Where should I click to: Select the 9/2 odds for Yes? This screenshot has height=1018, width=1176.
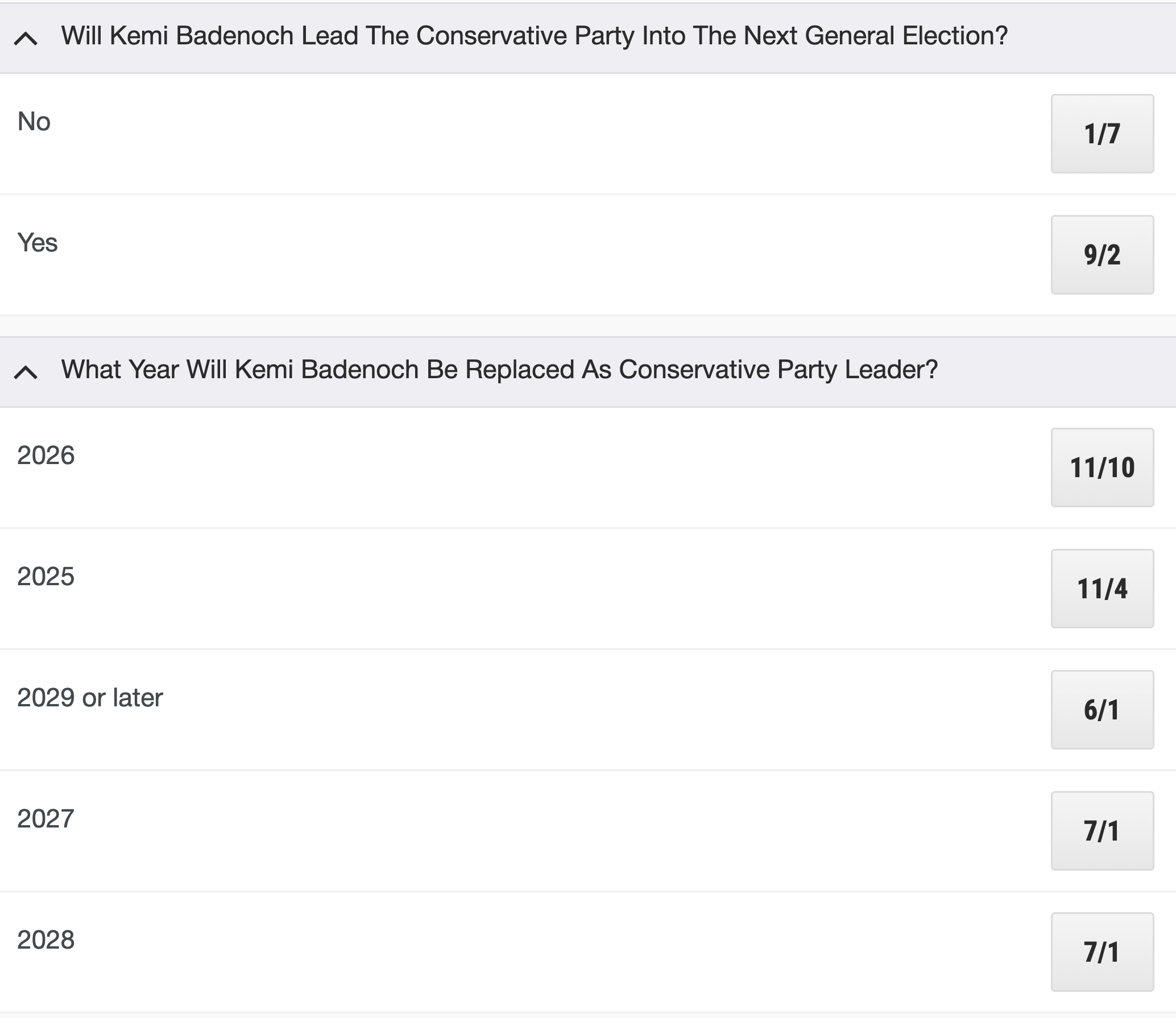click(x=1102, y=255)
